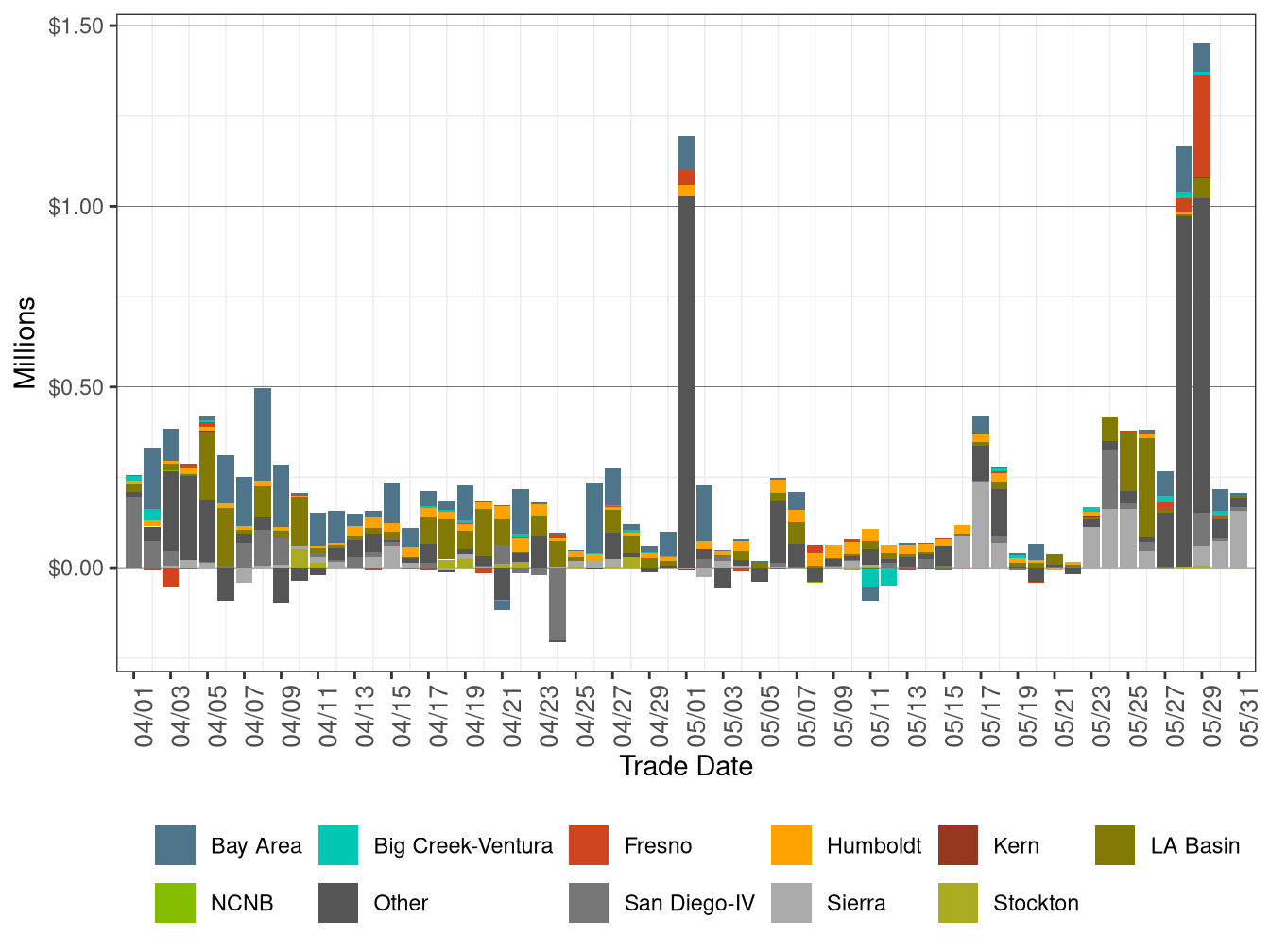Screen dimensions: 1270x952
Task: Click the "05/11" date tick label
Action: tap(882, 715)
